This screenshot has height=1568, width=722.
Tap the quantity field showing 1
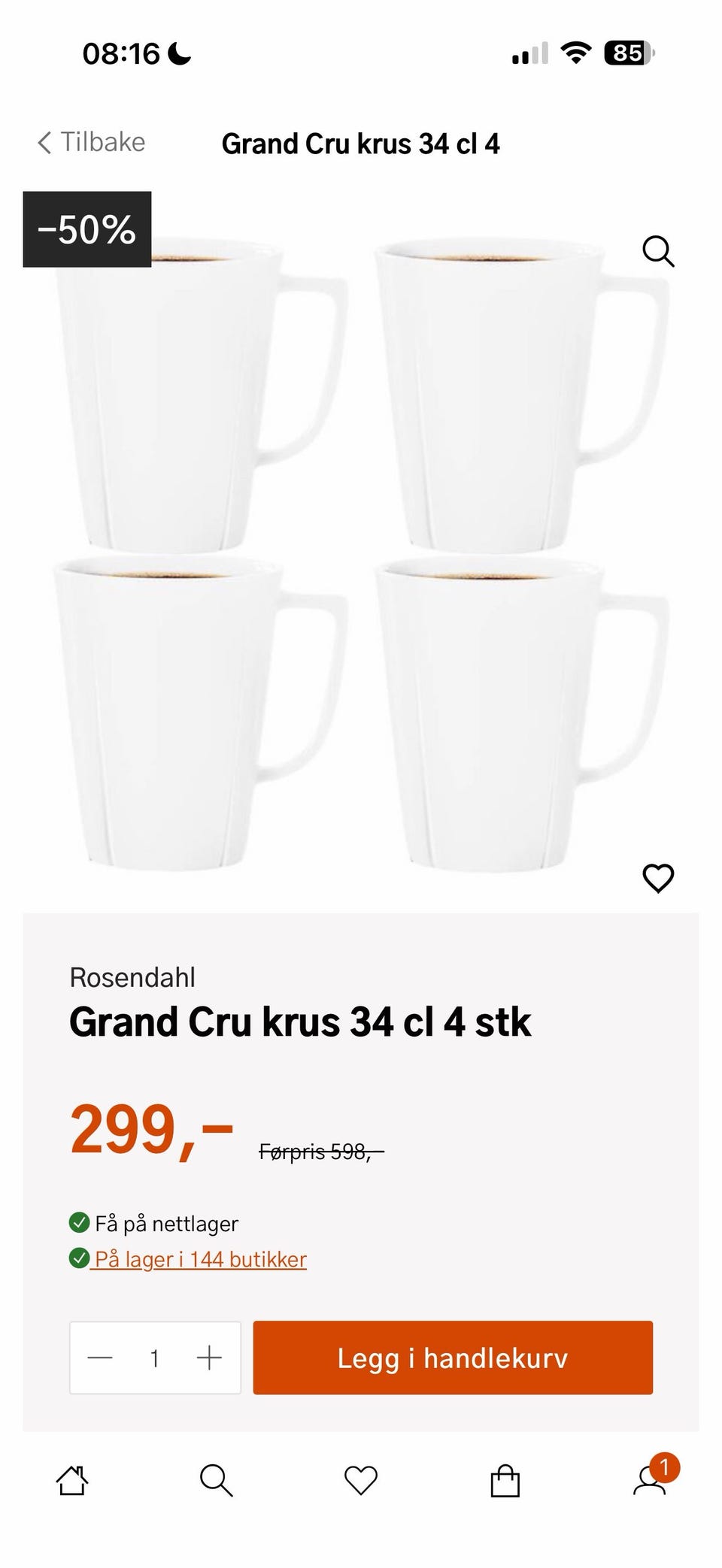coord(154,1358)
